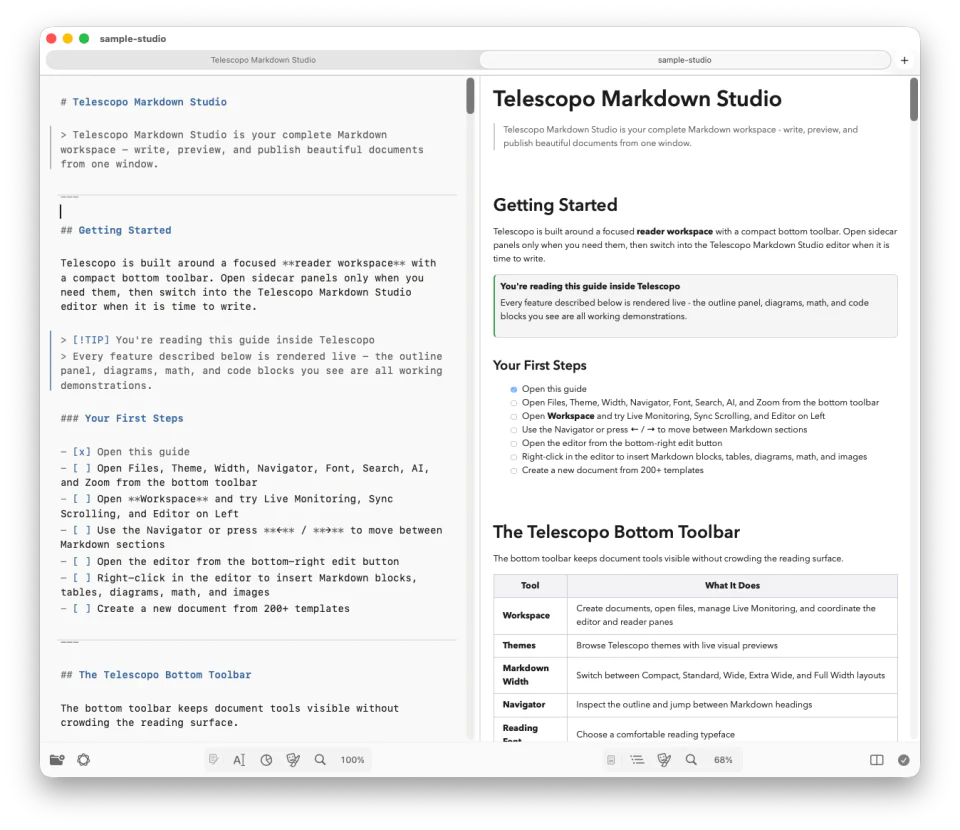Check 'Use the Navigator or press' checkbox
This screenshot has width=960, height=830.
[x=514, y=430]
